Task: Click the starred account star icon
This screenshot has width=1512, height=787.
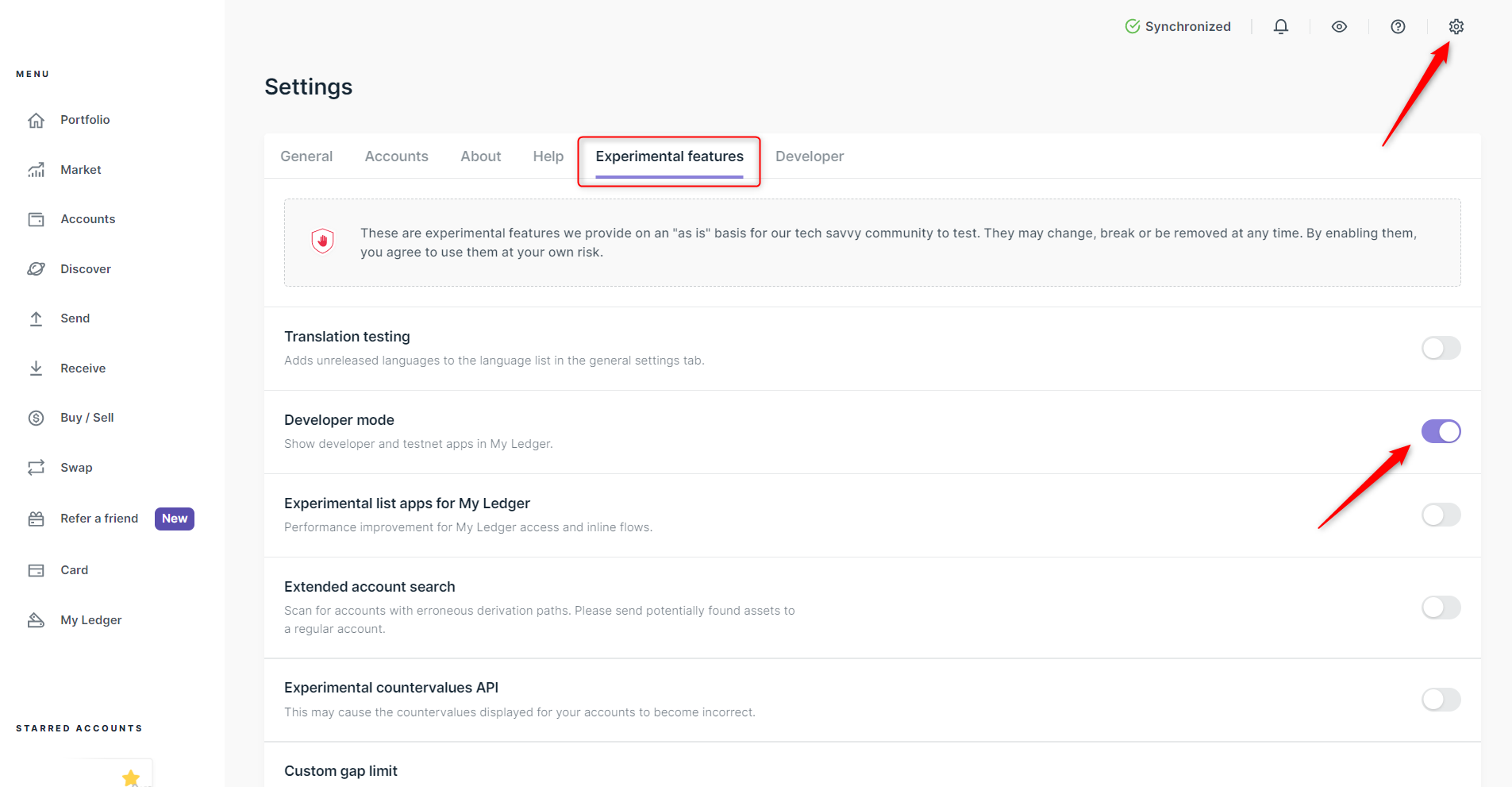Action: pyautogui.click(x=131, y=778)
